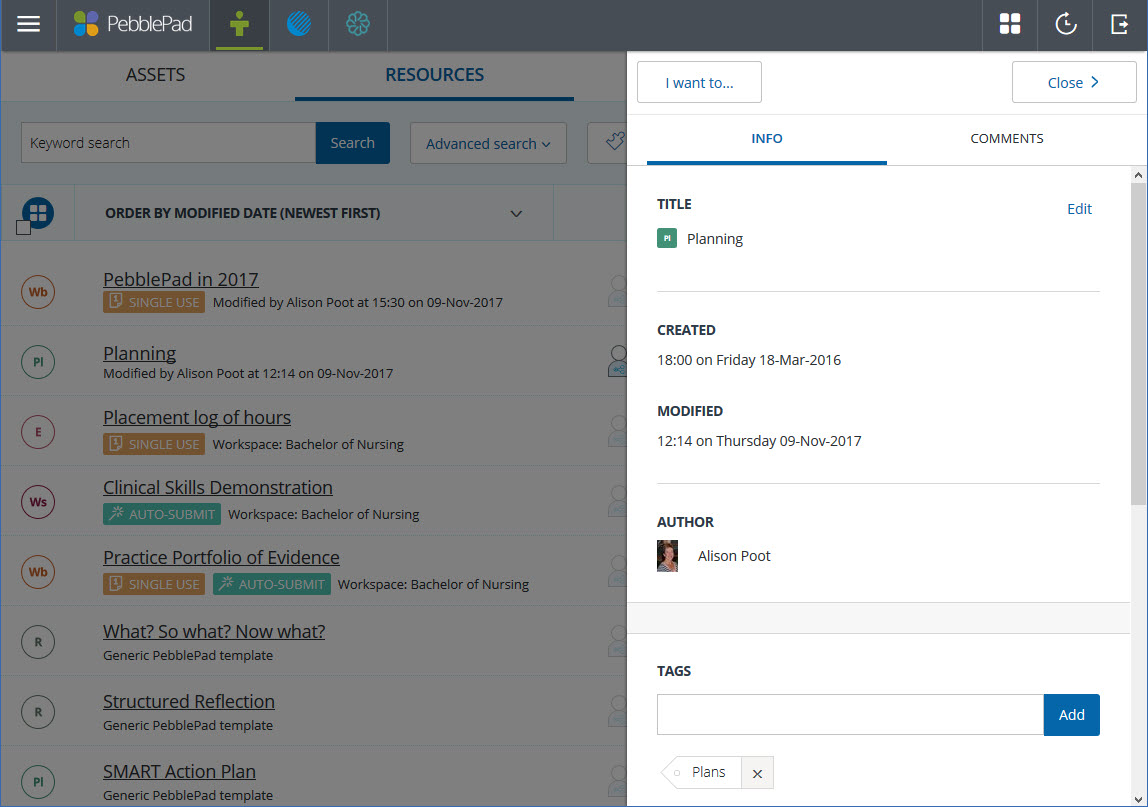Image resolution: width=1148 pixels, height=807 pixels.
Task: Click the Edit title link
Action: pyautogui.click(x=1079, y=209)
